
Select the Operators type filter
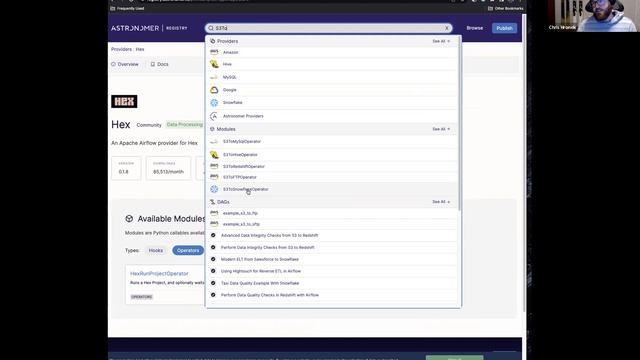pos(188,251)
